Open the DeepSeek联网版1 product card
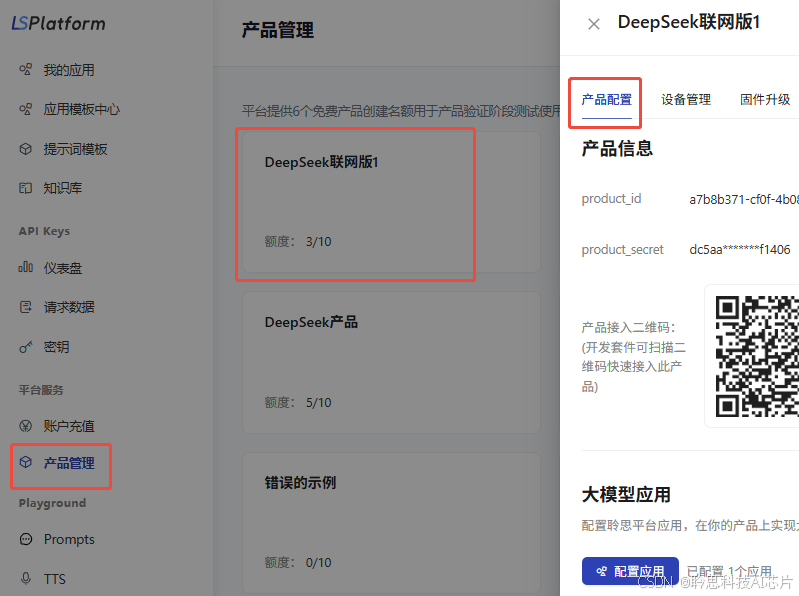 point(391,202)
